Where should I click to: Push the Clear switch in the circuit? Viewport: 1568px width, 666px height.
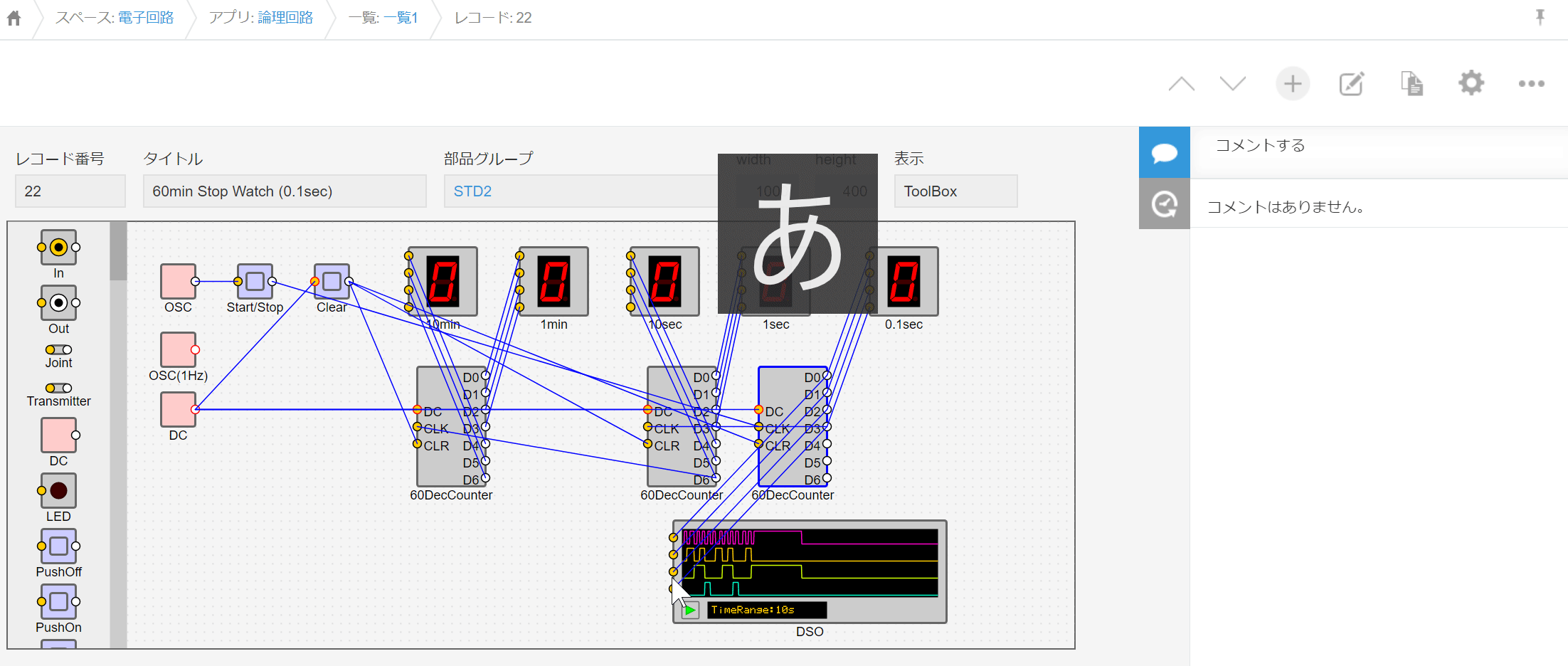coord(332,281)
